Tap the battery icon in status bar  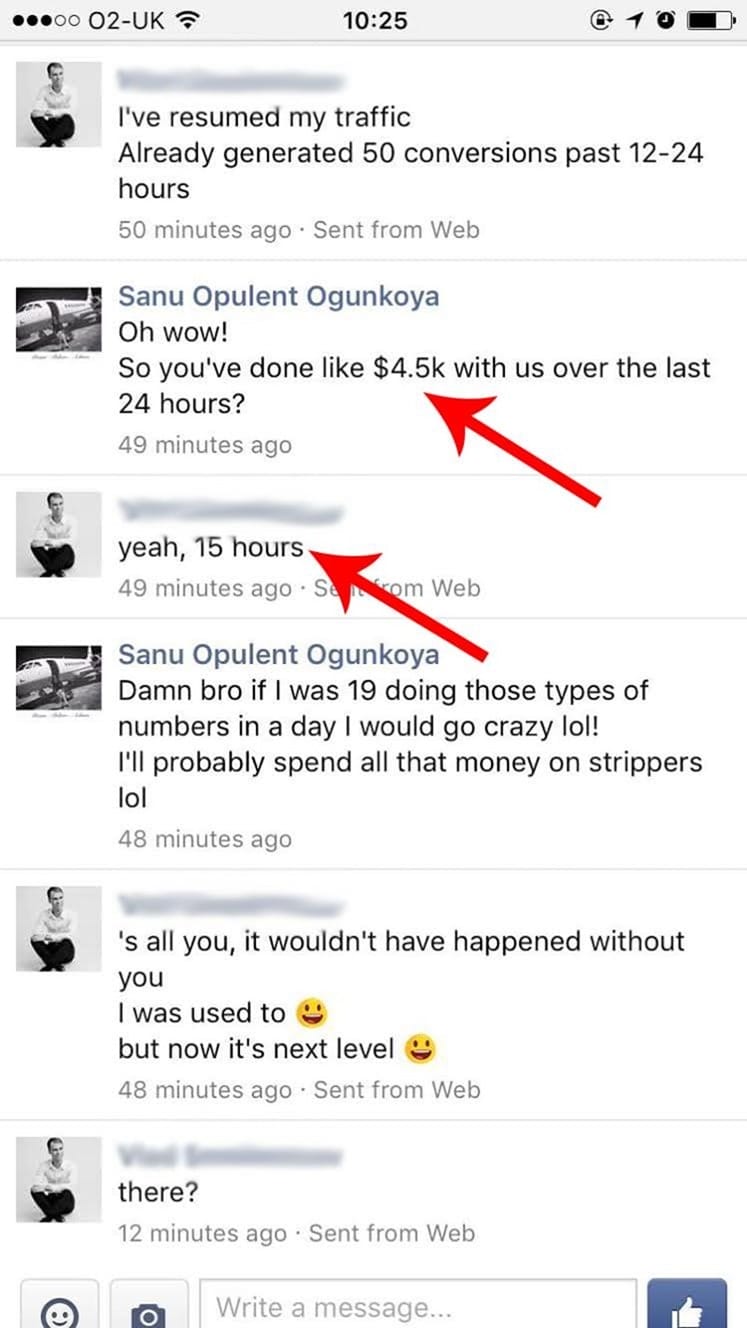[713, 19]
